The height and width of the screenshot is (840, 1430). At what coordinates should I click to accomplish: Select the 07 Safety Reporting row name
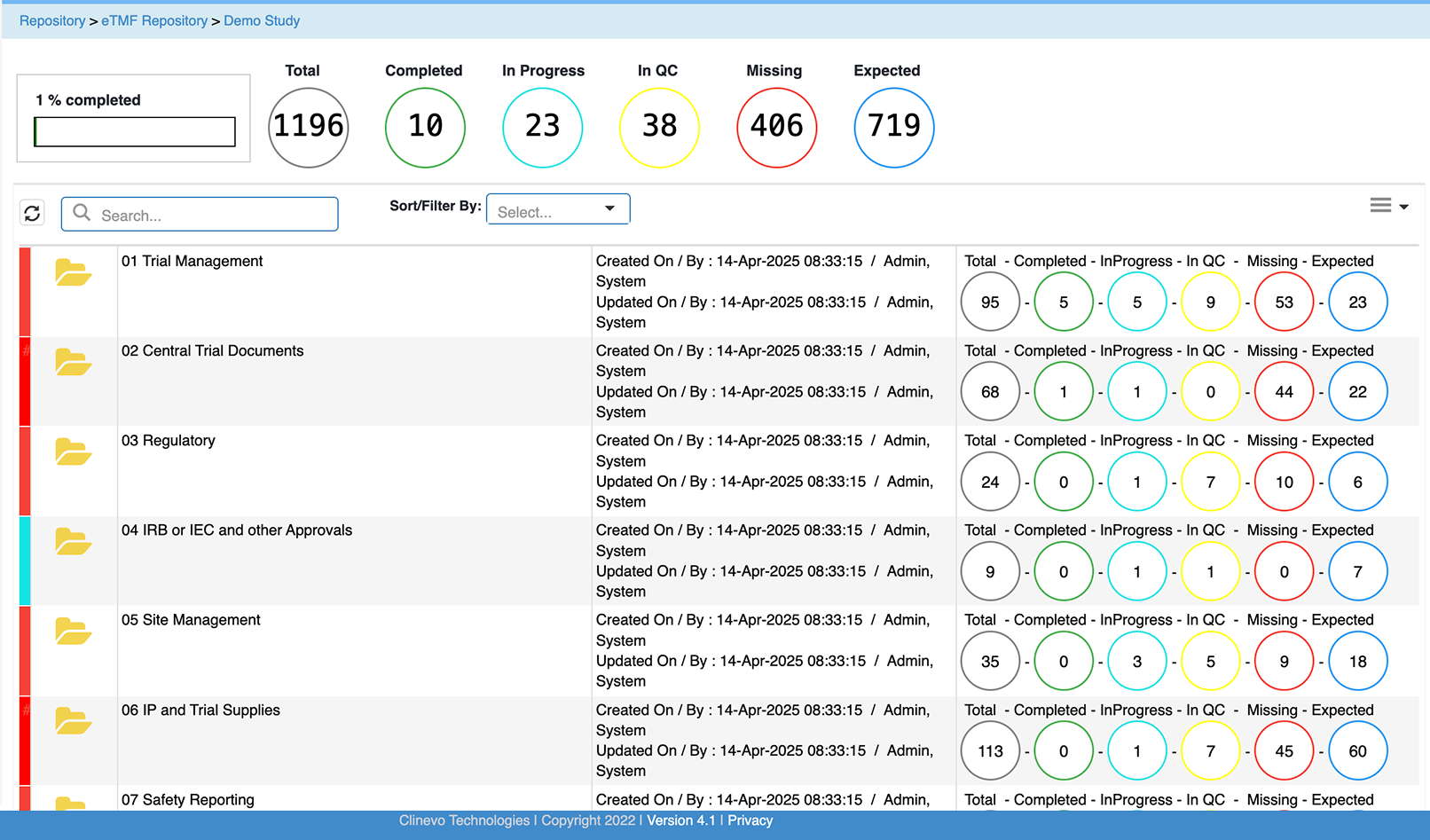pos(187,799)
